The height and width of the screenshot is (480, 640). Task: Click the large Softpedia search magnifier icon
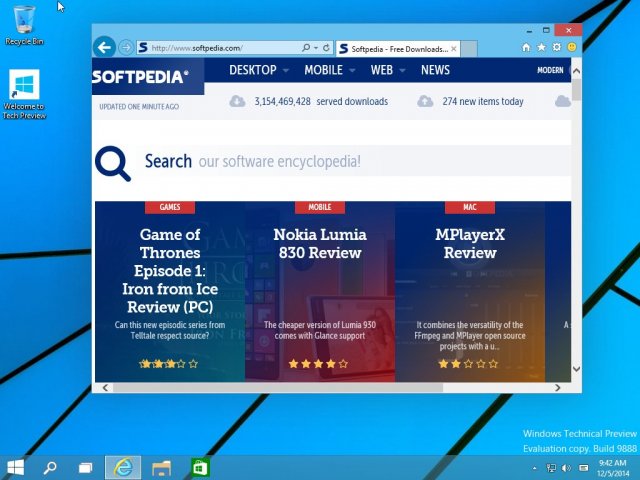pos(113,163)
